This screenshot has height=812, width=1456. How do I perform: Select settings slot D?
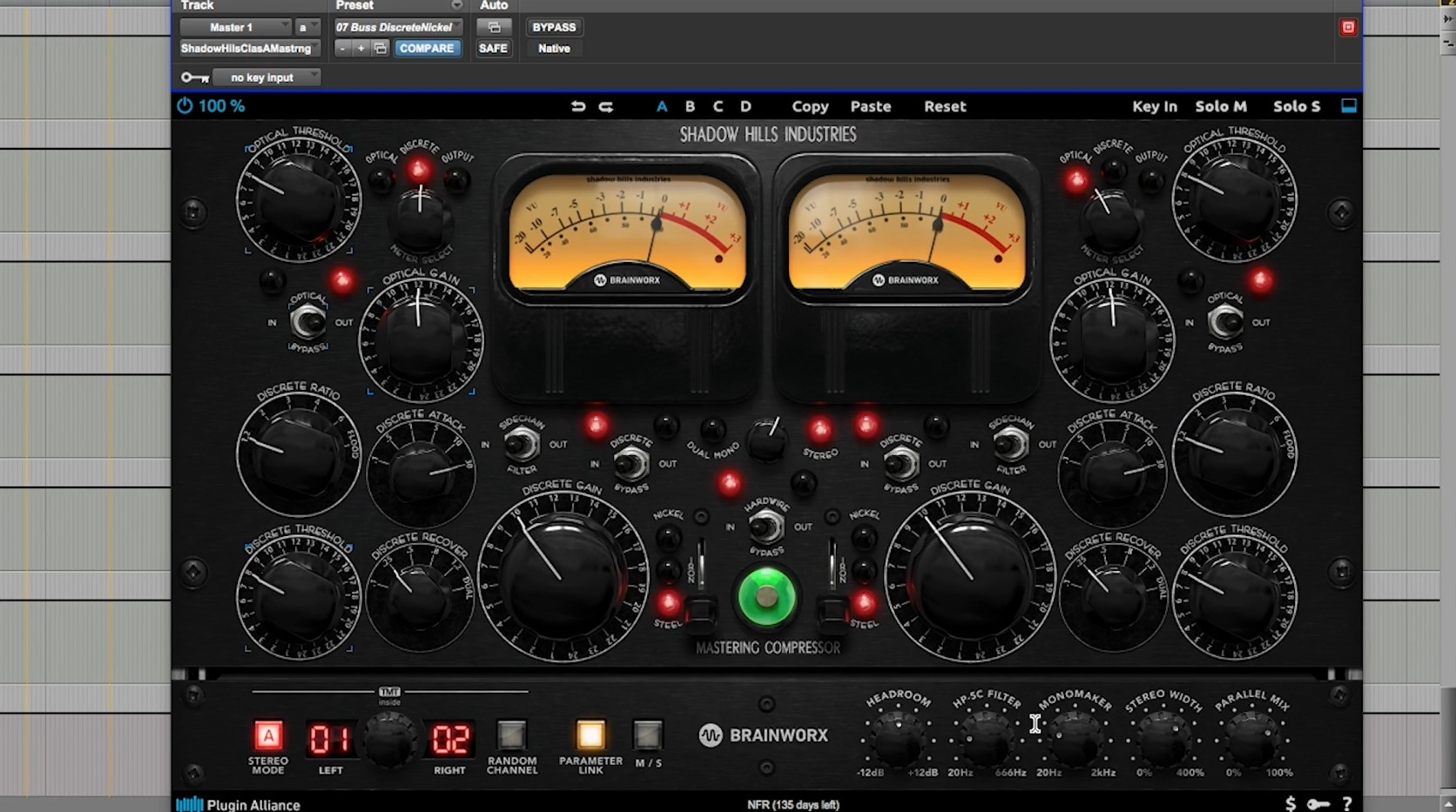coord(745,106)
